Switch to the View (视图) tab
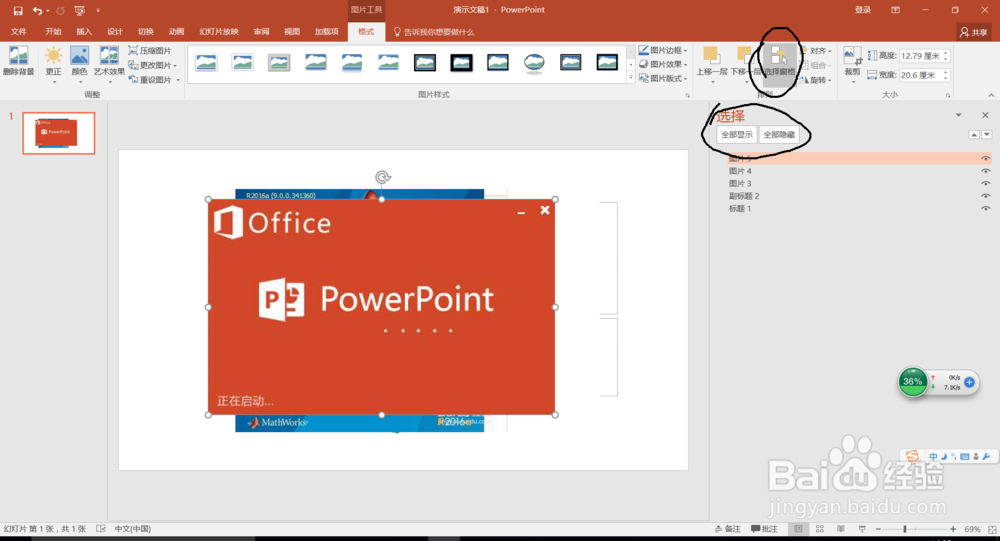The image size is (1000, 541). pos(292,31)
